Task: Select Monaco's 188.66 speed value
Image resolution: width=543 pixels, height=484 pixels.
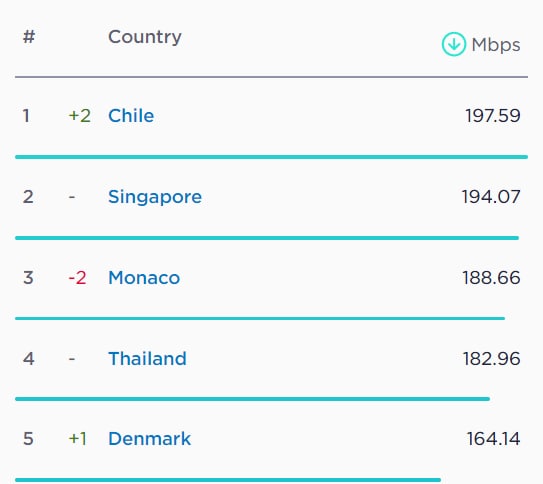Action: (491, 278)
